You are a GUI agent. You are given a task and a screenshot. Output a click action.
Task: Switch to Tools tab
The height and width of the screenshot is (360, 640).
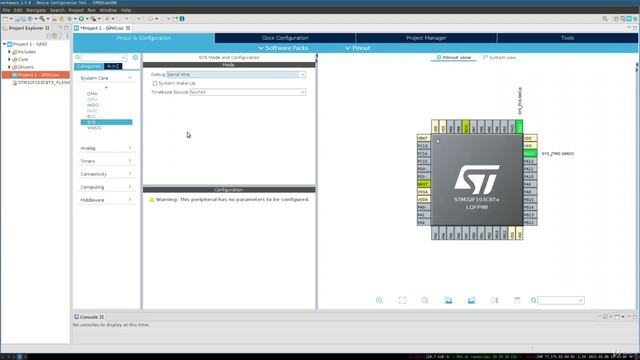click(x=567, y=38)
